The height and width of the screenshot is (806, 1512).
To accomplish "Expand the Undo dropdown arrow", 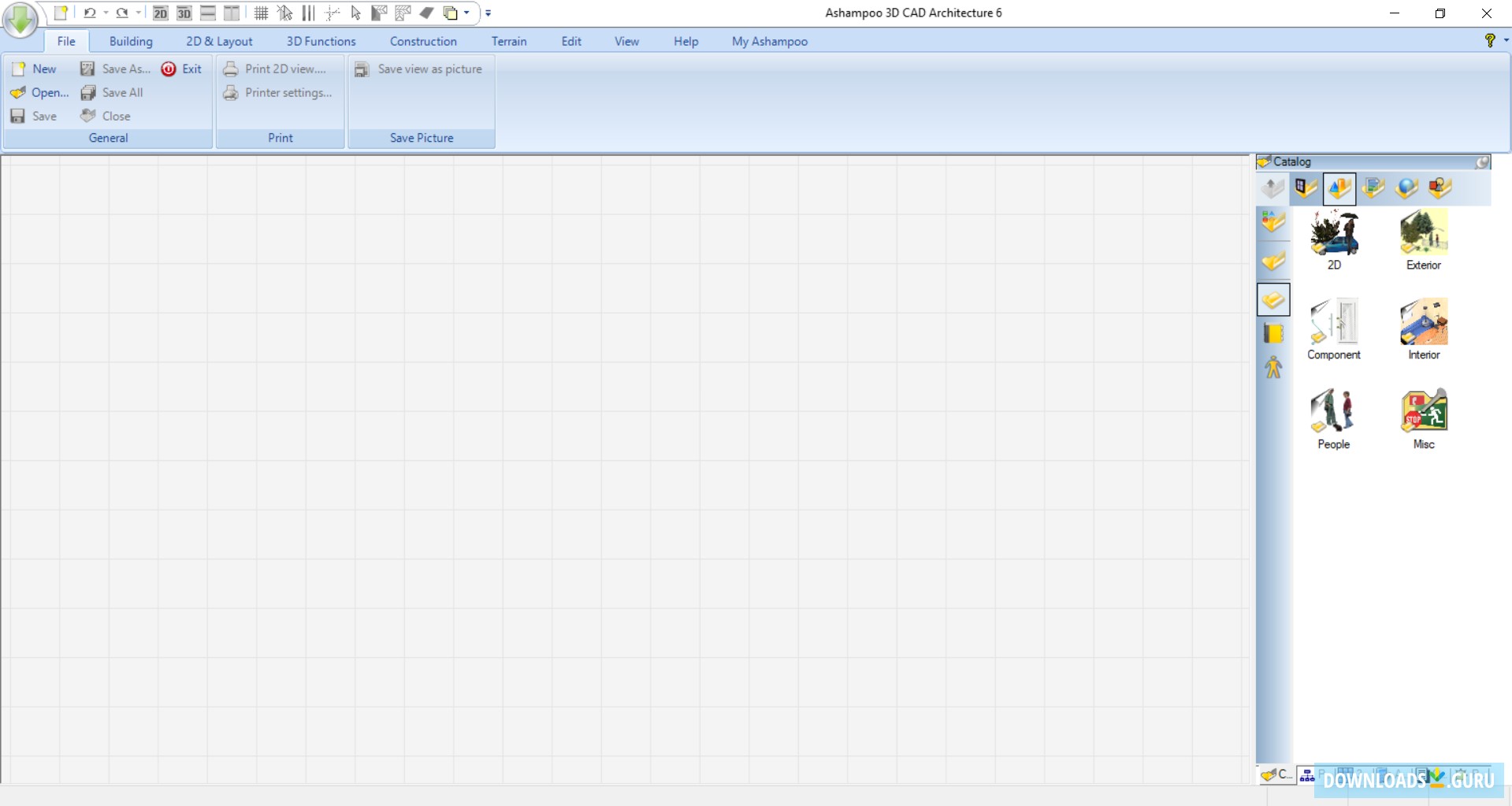I will 106,13.
